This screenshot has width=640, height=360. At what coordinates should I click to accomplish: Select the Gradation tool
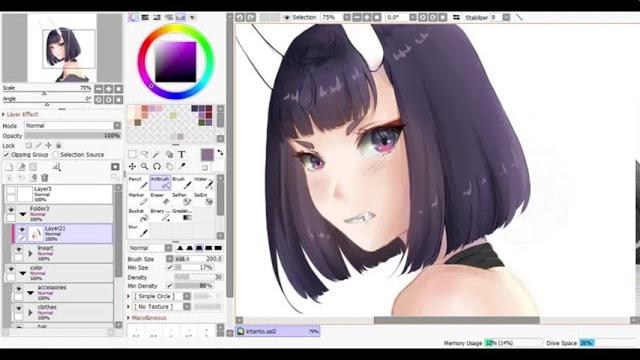182,215
